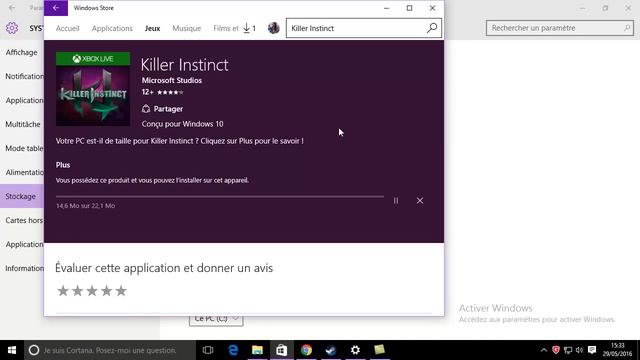This screenshot has width=640, height=360.
Task: Open File Explorer from taskbar
Action: (x=257, y=350)
